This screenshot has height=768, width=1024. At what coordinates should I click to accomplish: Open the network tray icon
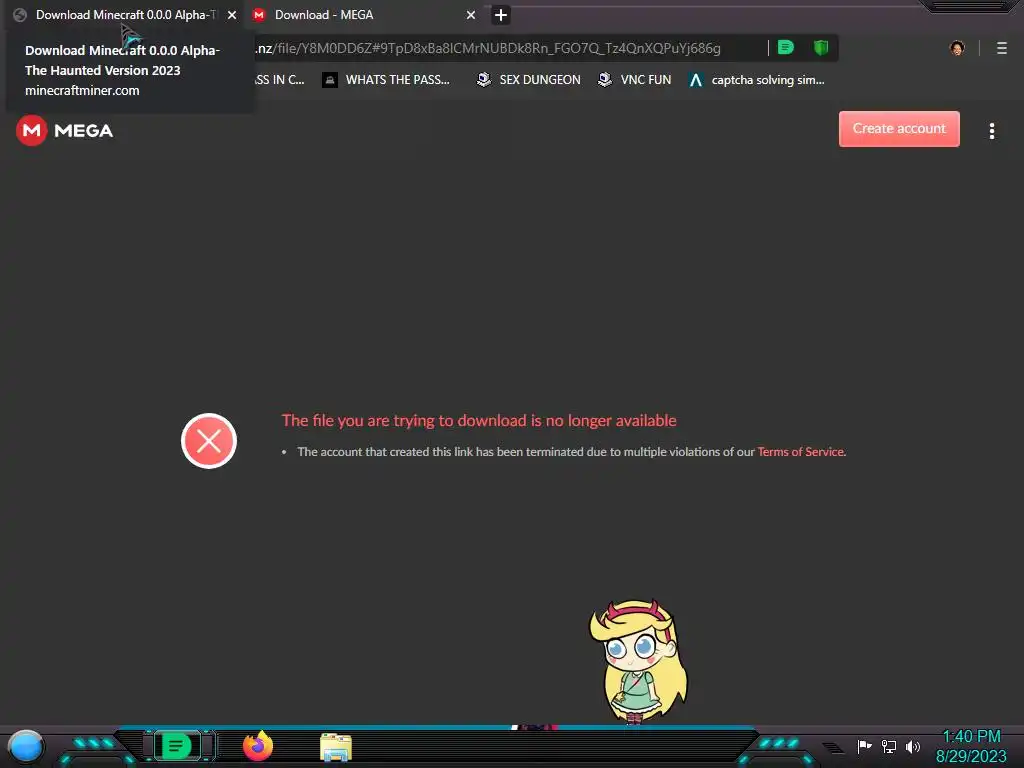(x=888, y=746)
